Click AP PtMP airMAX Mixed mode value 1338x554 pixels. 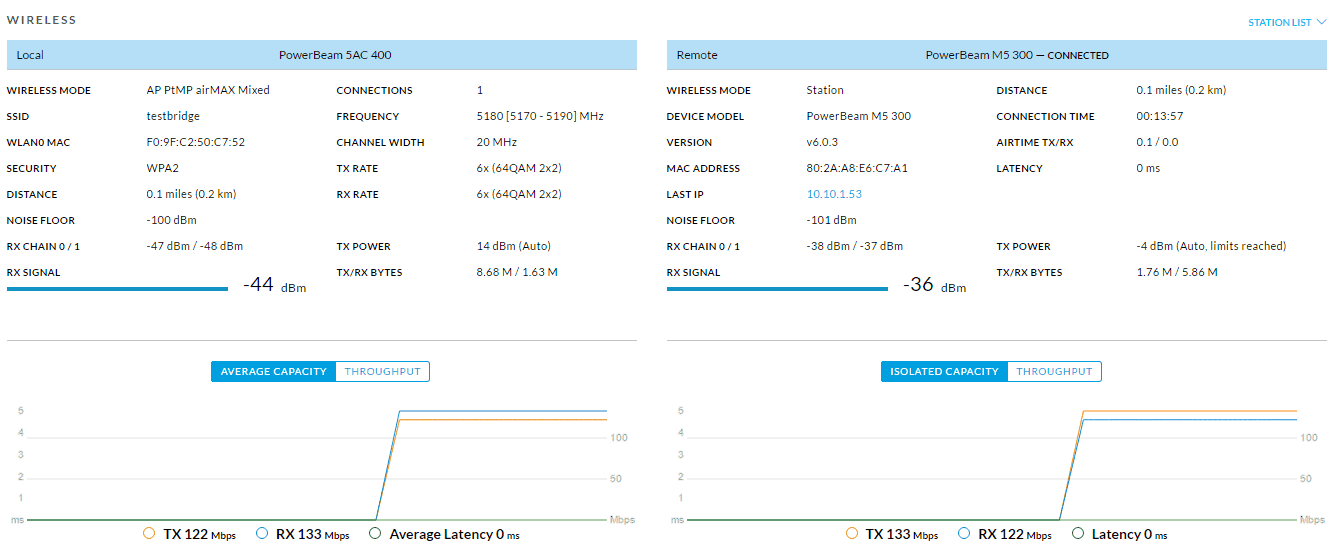208,90
